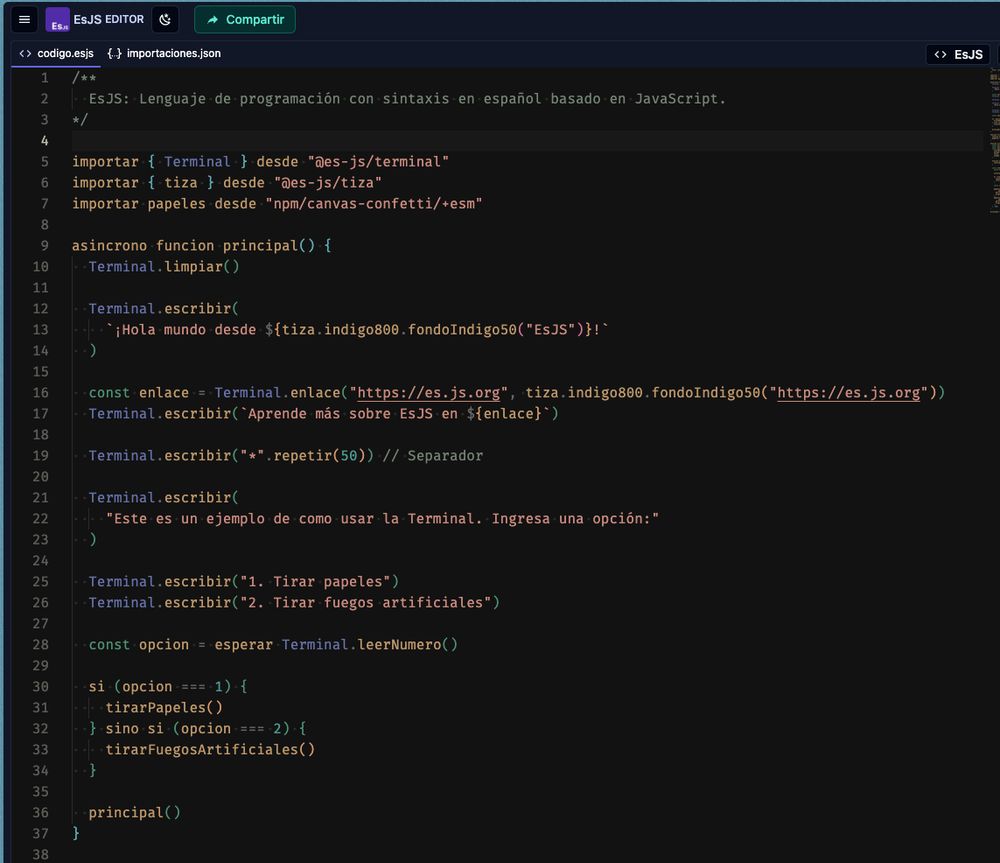Click line number 19 in the gutter
Screen dimensions: 1000x863
click(x=40, y=455)
